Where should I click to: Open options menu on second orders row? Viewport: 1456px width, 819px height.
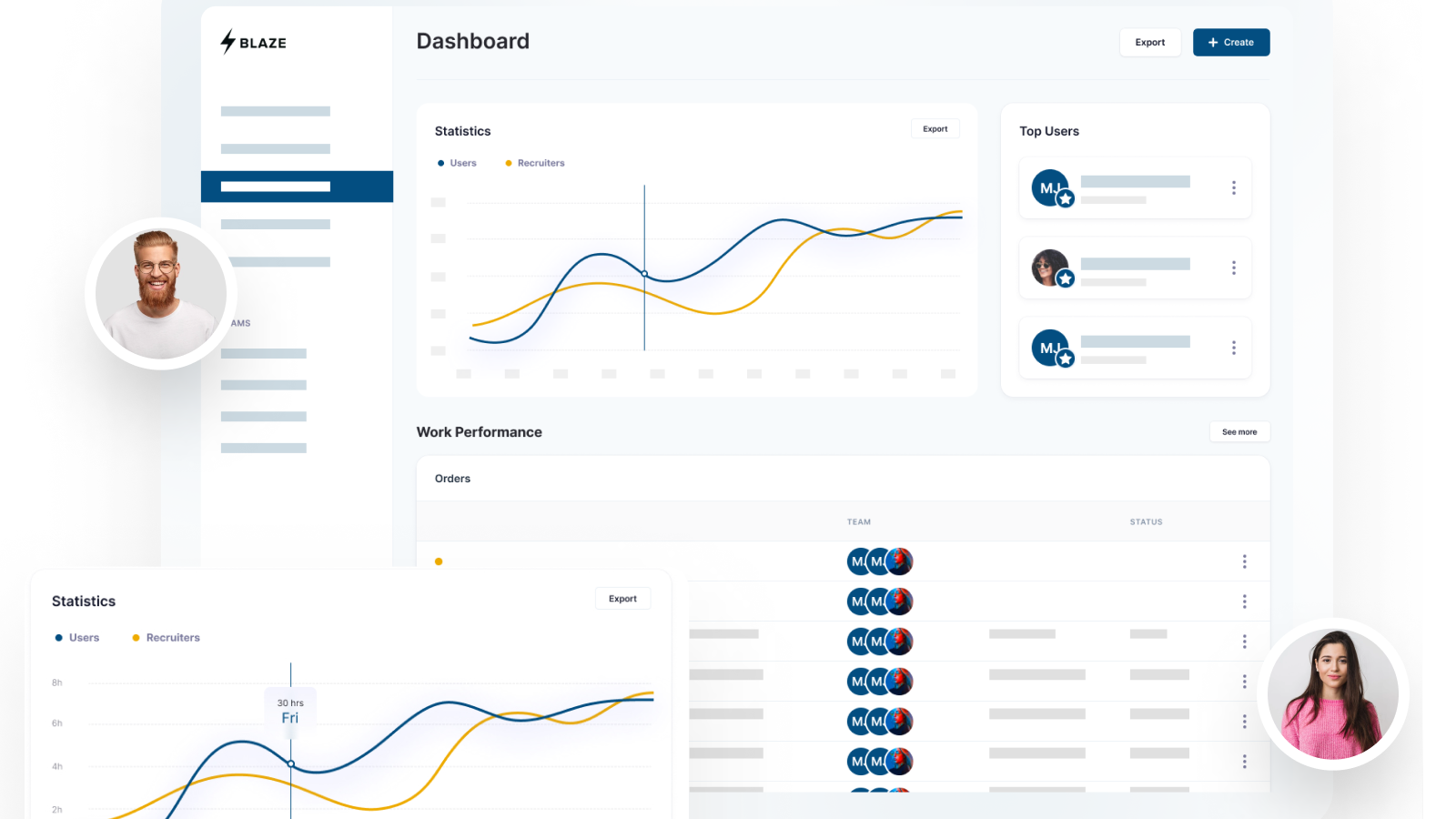pos(1244,602)
